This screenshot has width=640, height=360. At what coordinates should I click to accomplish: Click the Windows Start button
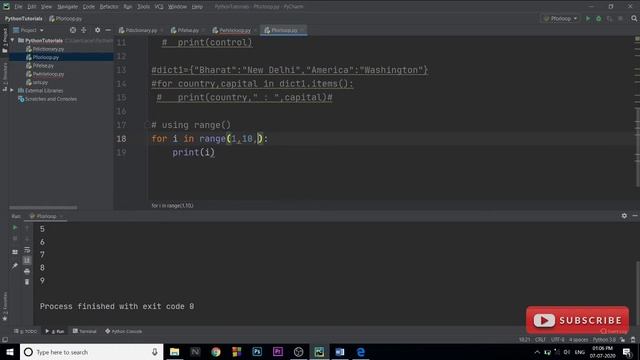point(10,352)
